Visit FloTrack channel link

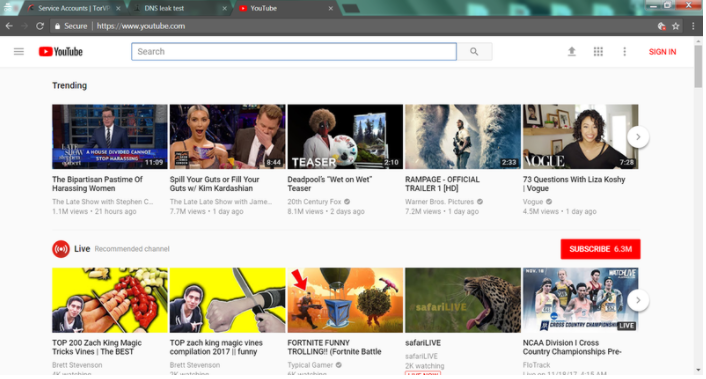coord(536,365)
